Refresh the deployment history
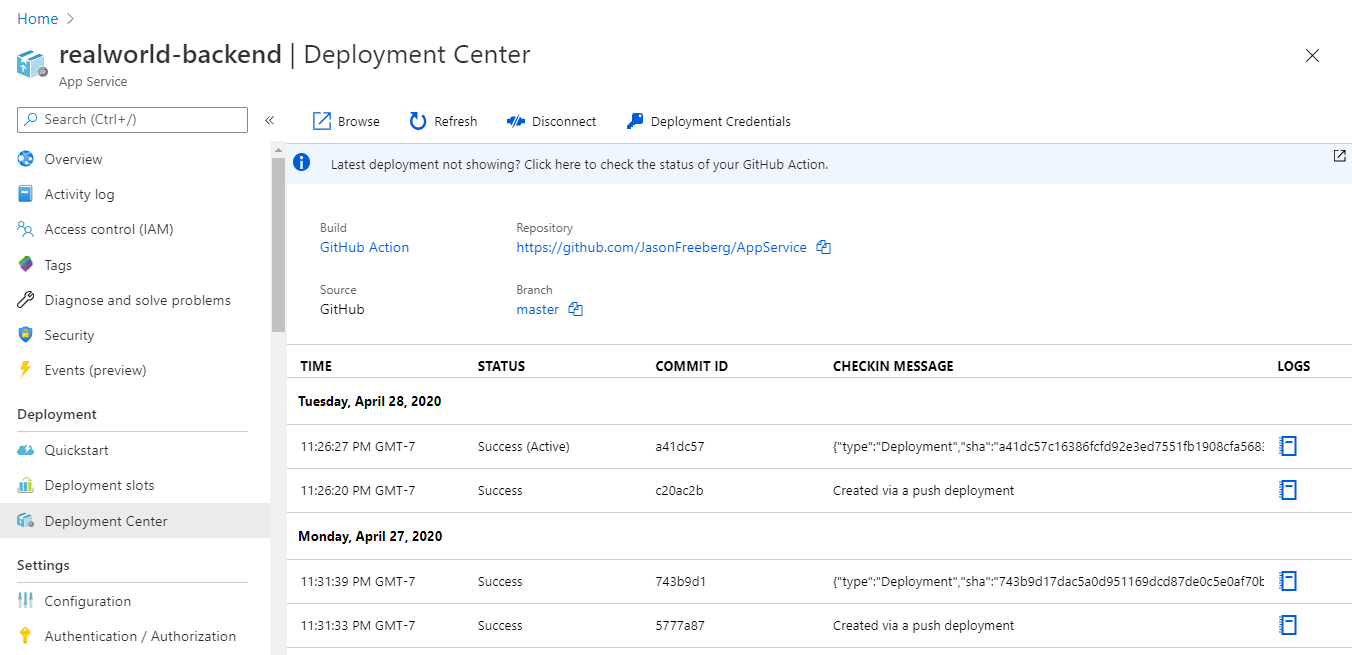 click(x=443, y=120)
